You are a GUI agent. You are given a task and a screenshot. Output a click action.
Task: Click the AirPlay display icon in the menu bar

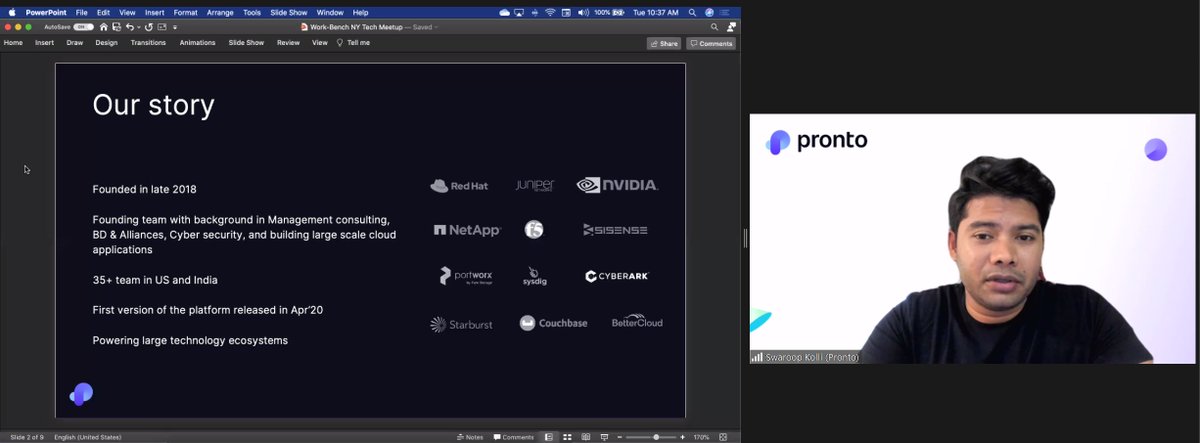519,12
